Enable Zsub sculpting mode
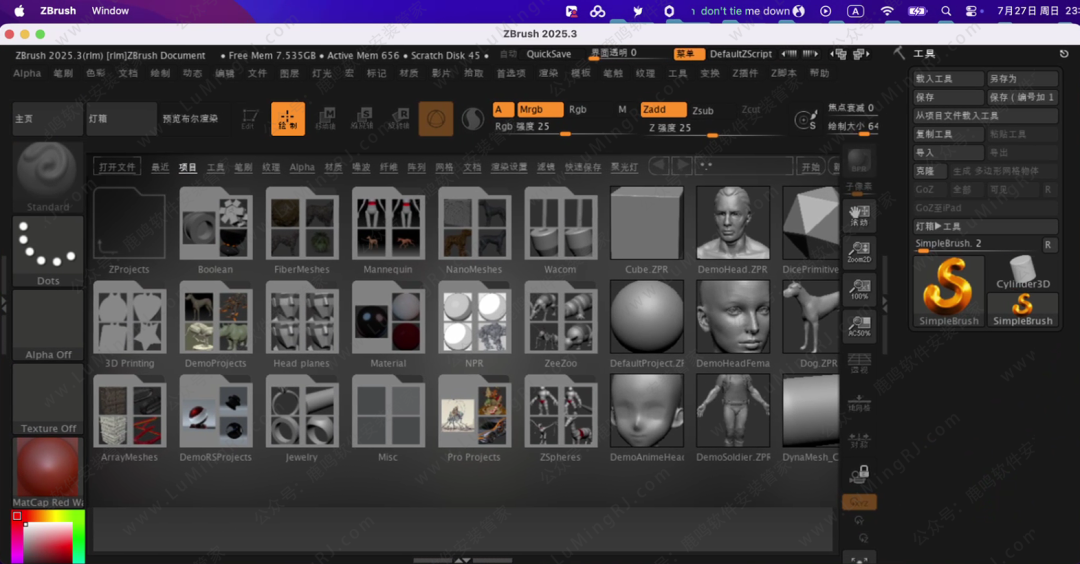This screenshot has height=564, width=1080. point(703,111)
